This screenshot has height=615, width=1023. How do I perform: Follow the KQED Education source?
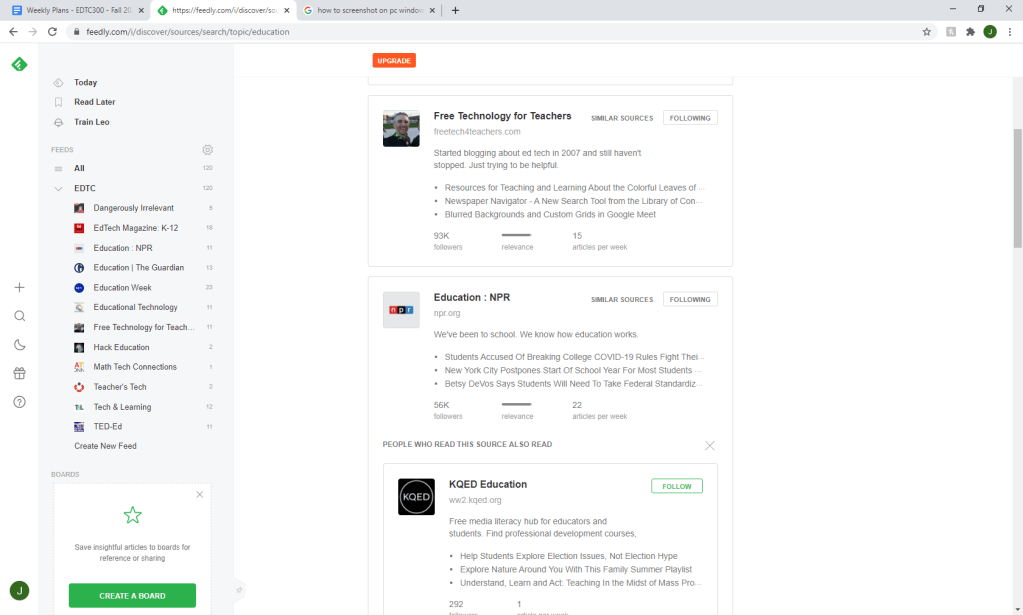(677, 486)
